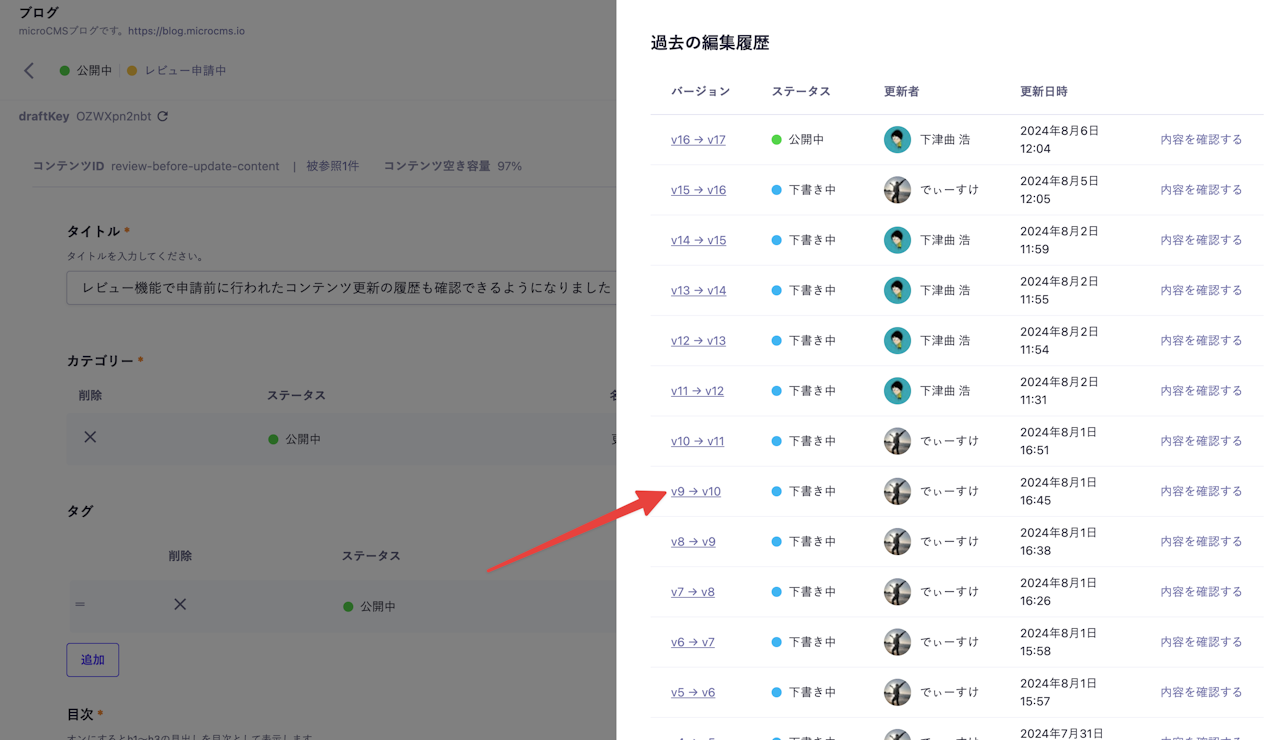Open the v16→v17 version history link
1280x740 pixels.
coord(698,139)
